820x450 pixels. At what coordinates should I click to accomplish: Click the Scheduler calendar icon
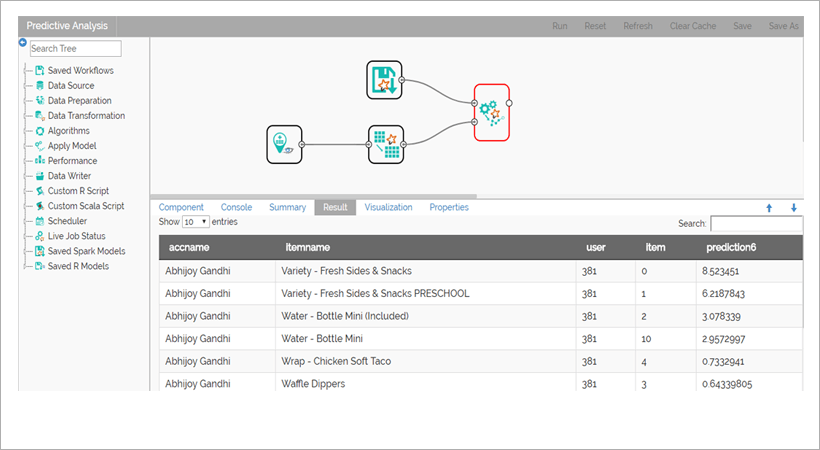tap(40, 221)
